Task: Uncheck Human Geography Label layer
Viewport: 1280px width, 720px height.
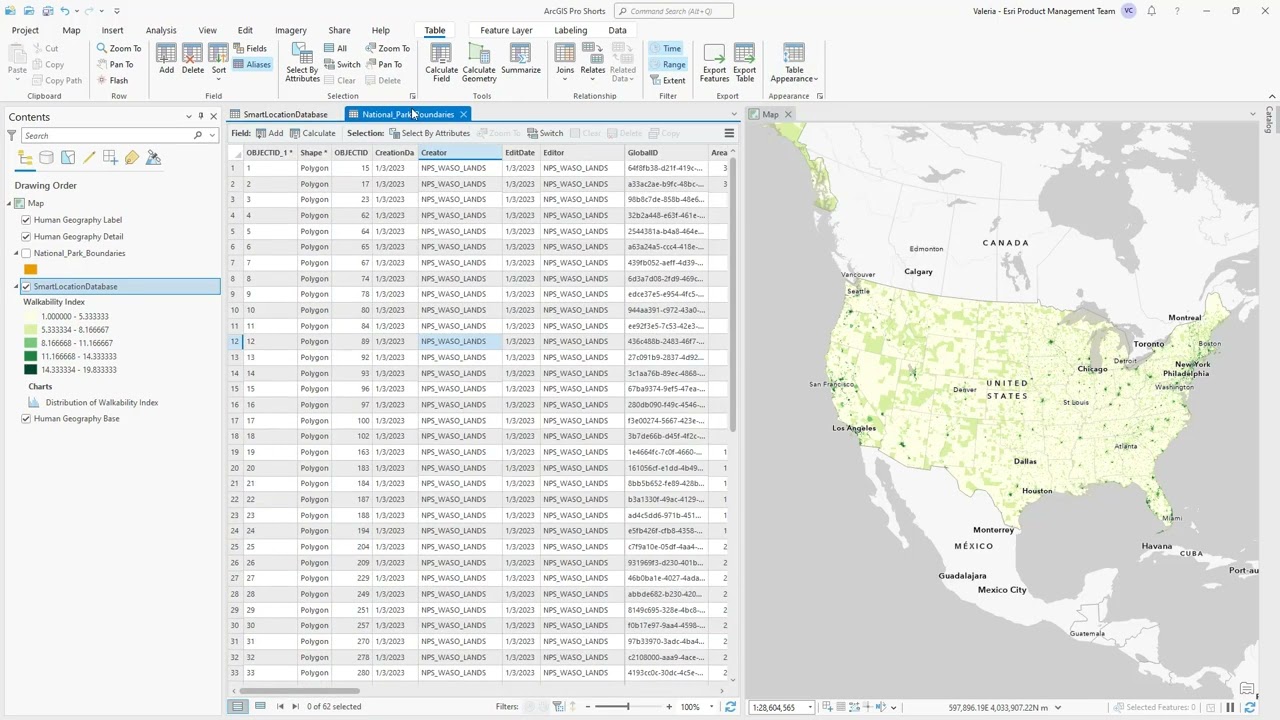Action: pyautogui.click(x=26, y=220)
